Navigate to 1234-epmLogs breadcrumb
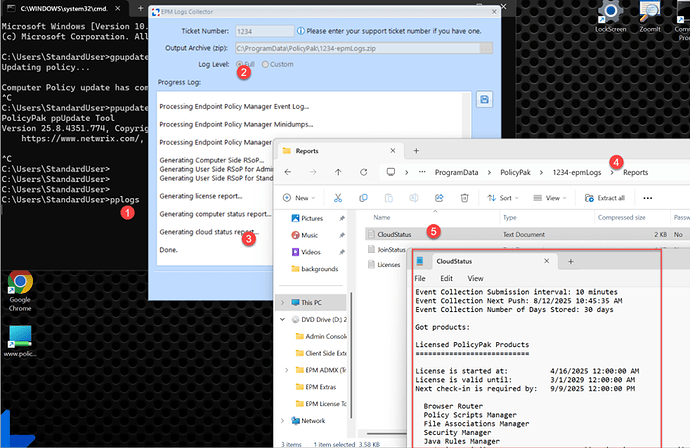The image size is (690, 448). click(x=576, y=173)
